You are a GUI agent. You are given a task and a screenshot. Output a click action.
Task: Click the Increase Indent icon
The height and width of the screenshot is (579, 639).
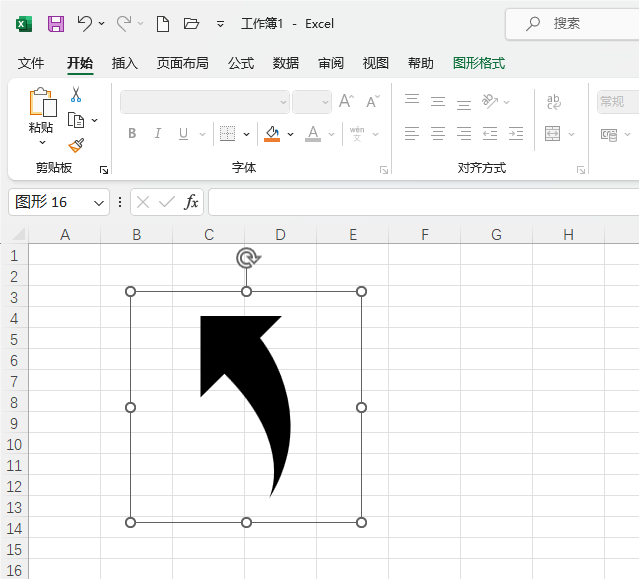pos(516,133)
